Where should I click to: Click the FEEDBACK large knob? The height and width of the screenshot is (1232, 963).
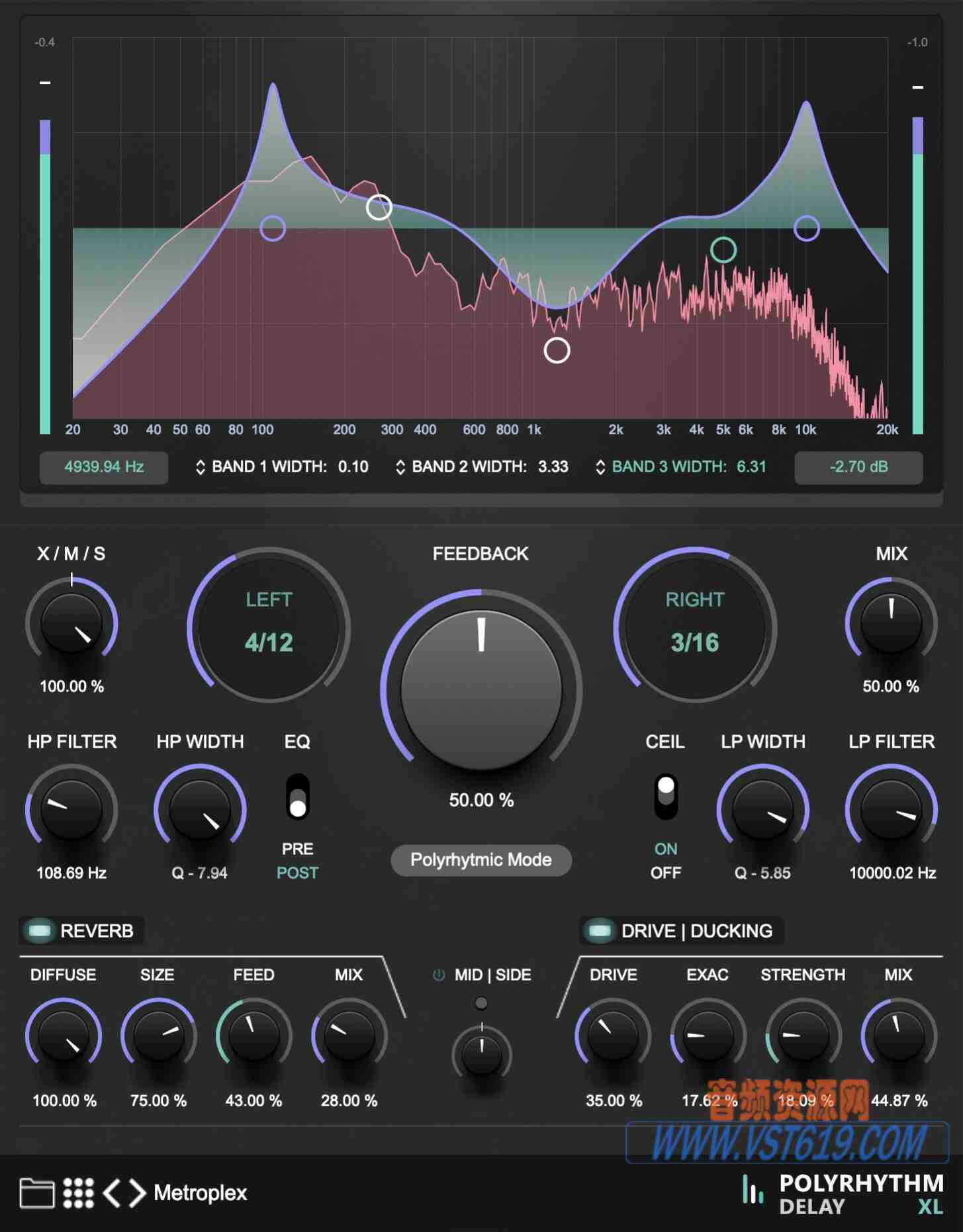[481, 689]
